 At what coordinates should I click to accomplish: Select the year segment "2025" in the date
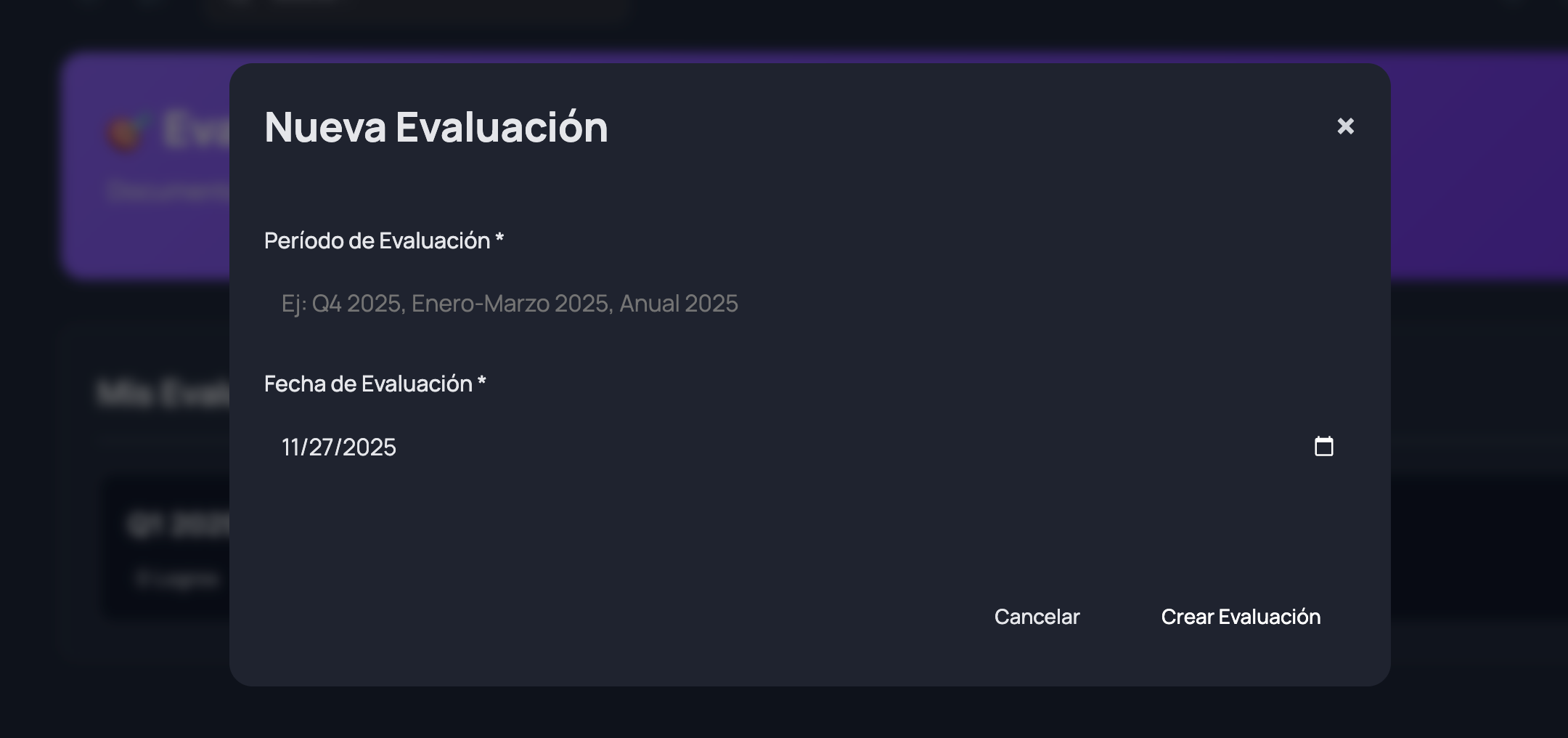click(x=369, y=447)
